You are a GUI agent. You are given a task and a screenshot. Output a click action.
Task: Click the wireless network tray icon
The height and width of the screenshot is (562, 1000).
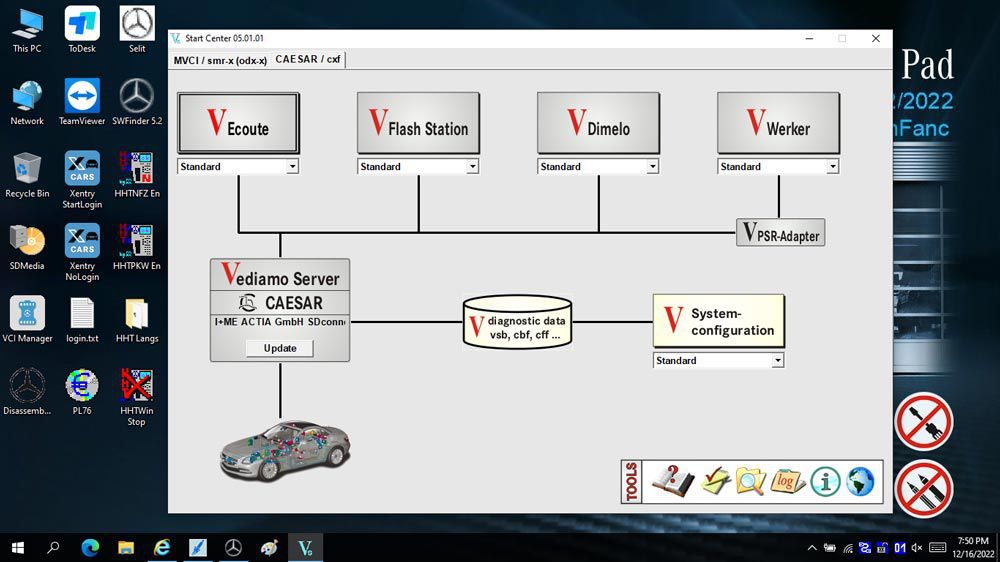[x=848, y=547]
